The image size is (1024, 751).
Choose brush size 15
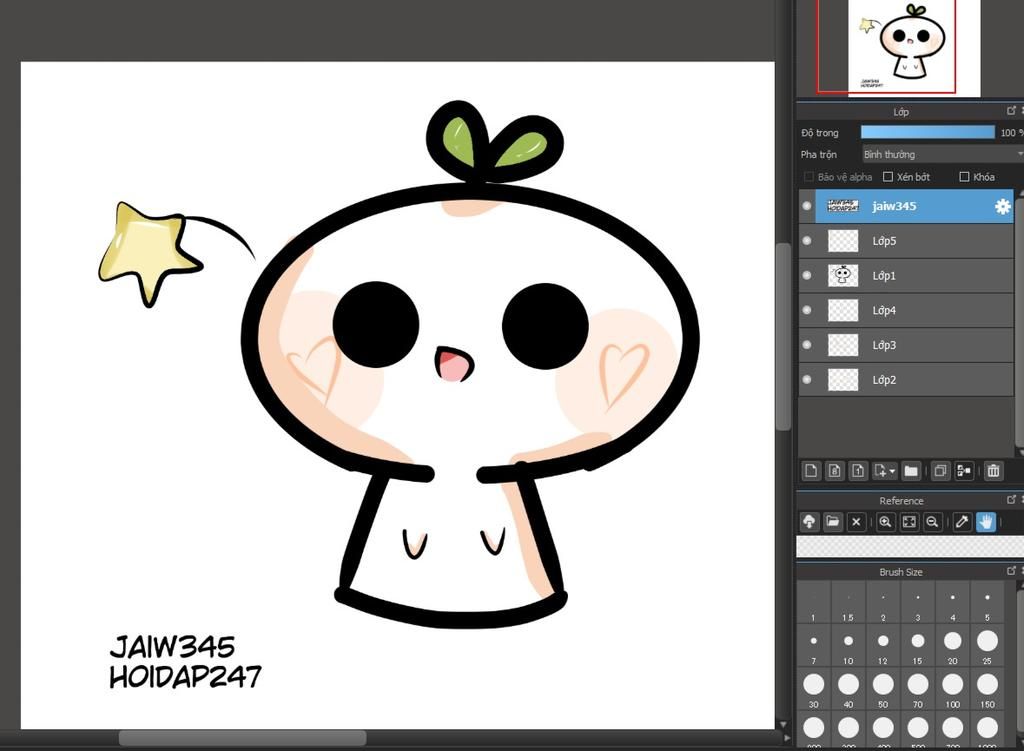(x=918, y=647)
